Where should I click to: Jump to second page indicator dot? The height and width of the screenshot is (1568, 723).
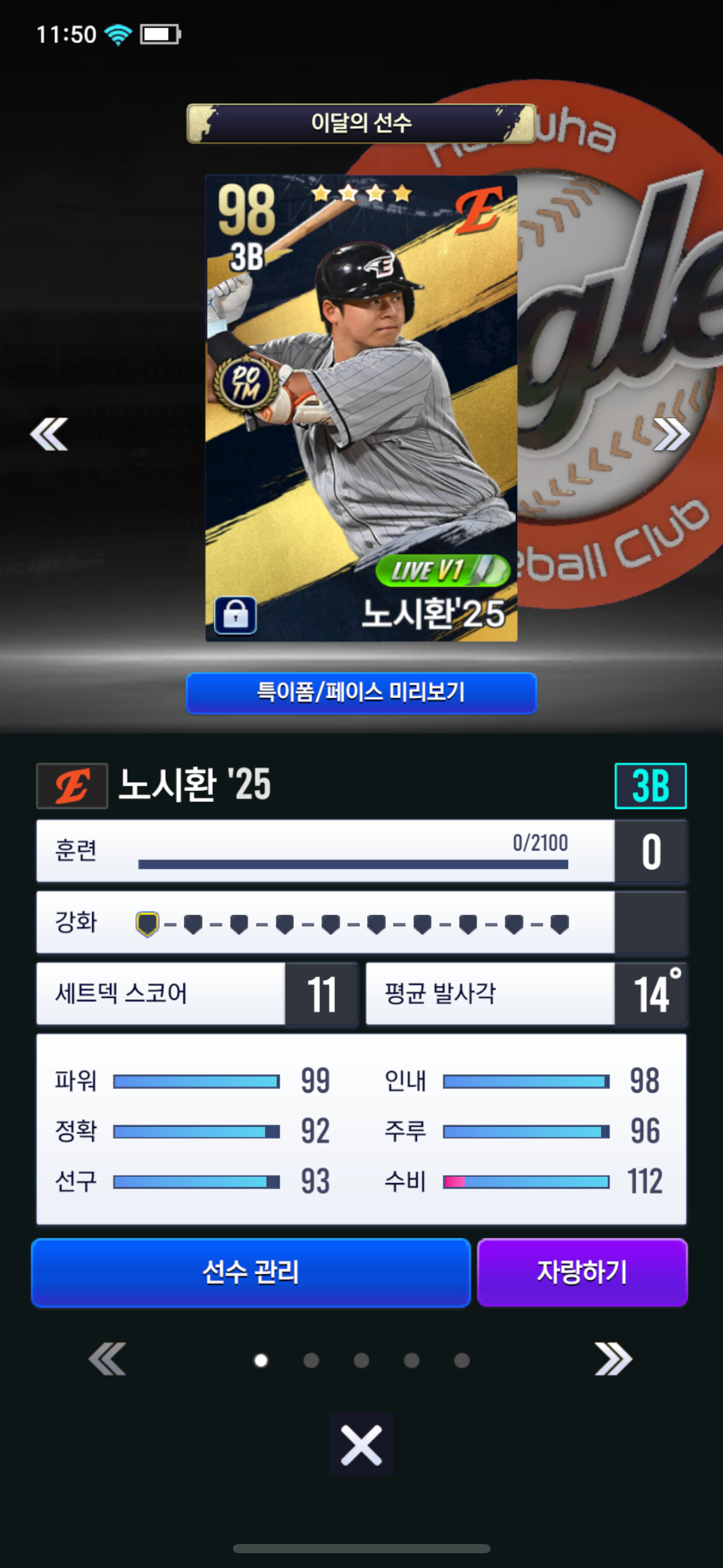(x=312, y=1361)
